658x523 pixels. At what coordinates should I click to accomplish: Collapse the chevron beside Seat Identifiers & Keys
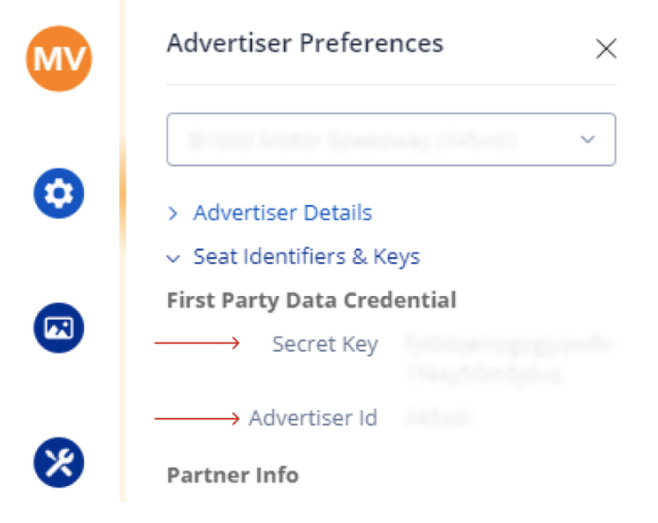pos(173,258)
